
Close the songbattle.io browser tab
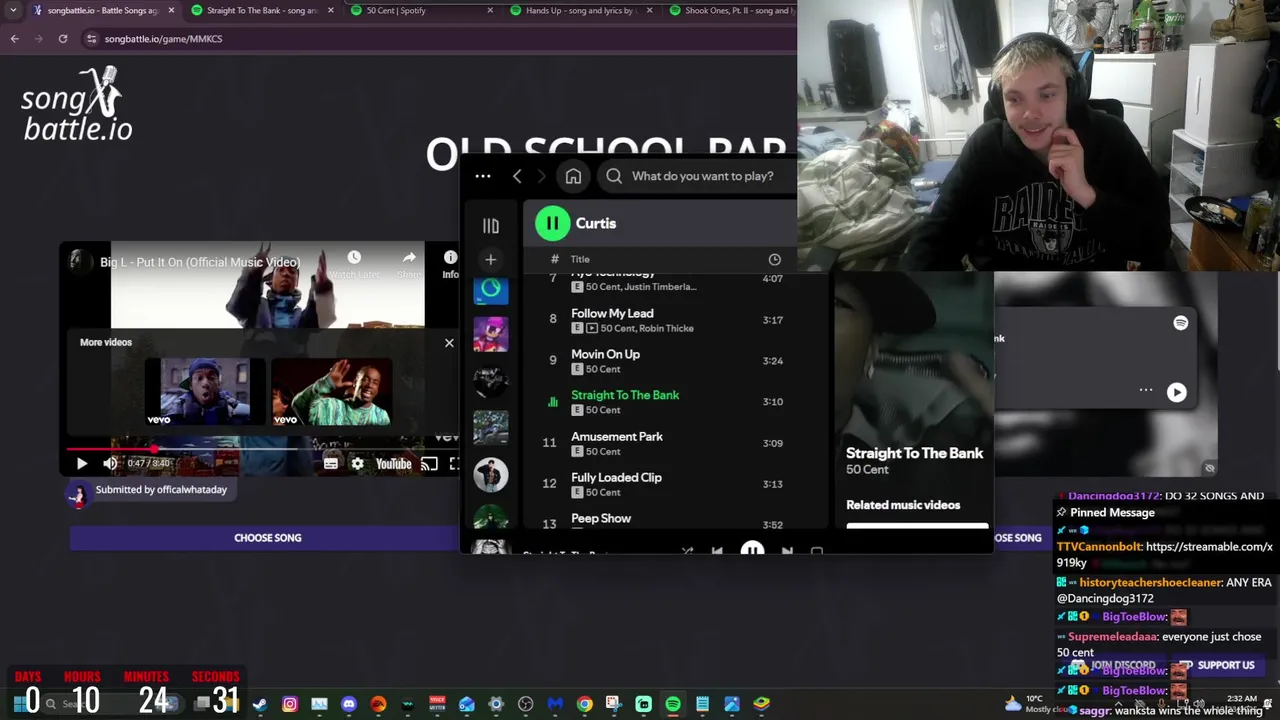[171, 10]
